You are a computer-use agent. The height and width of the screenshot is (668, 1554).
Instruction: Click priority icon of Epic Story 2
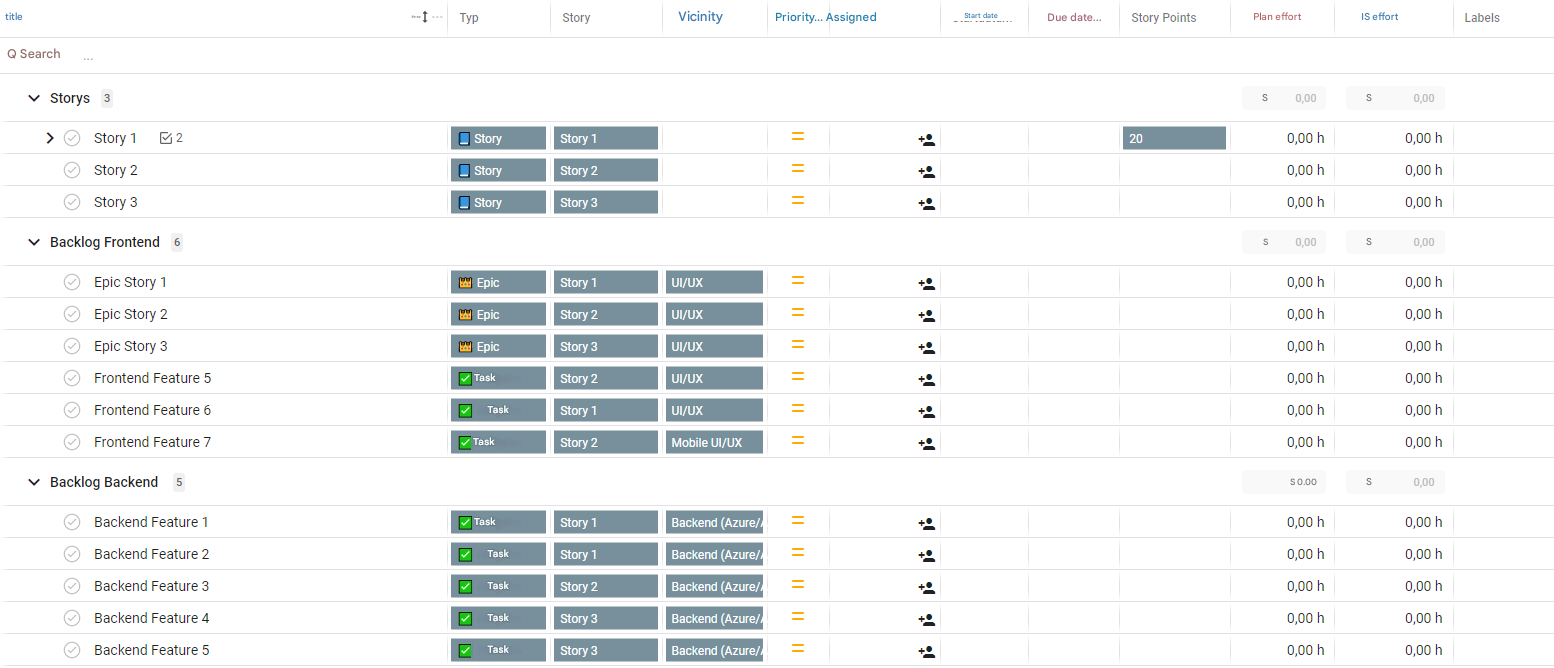[x=798, y=313]
